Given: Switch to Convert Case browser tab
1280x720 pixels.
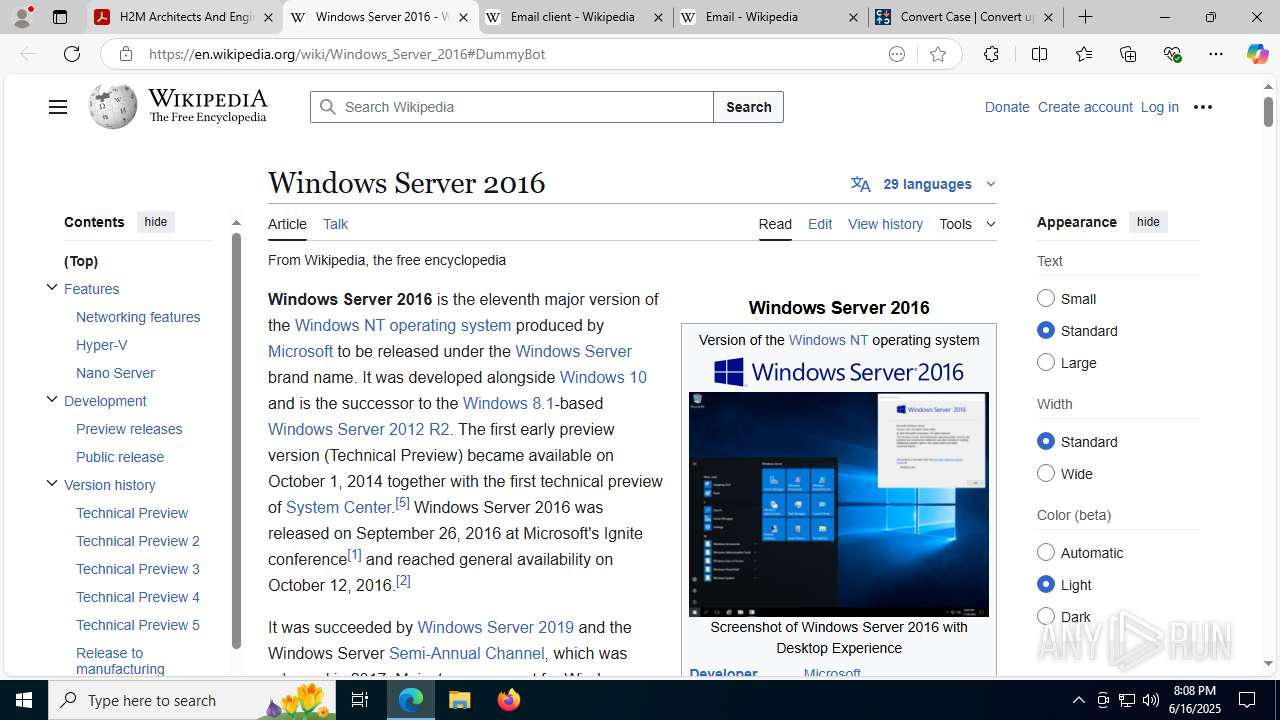Looking at the screenshot, I should (x=966, y=17).
